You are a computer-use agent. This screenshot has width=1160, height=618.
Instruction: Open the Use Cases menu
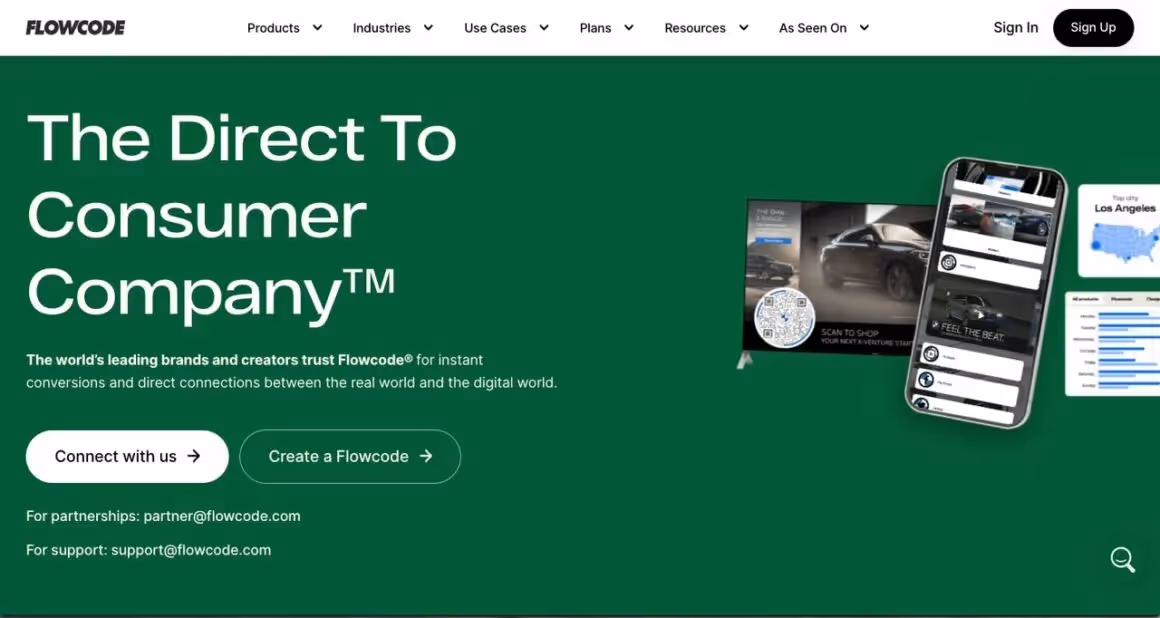tap(495, 28)
